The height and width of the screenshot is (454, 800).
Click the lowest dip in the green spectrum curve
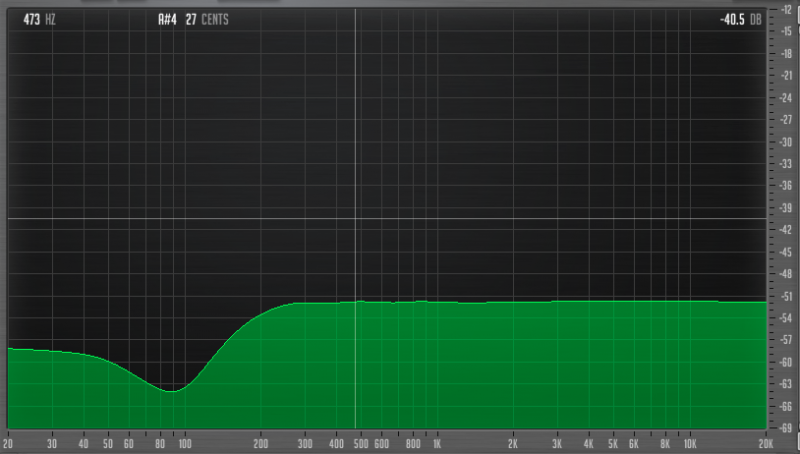171,391
